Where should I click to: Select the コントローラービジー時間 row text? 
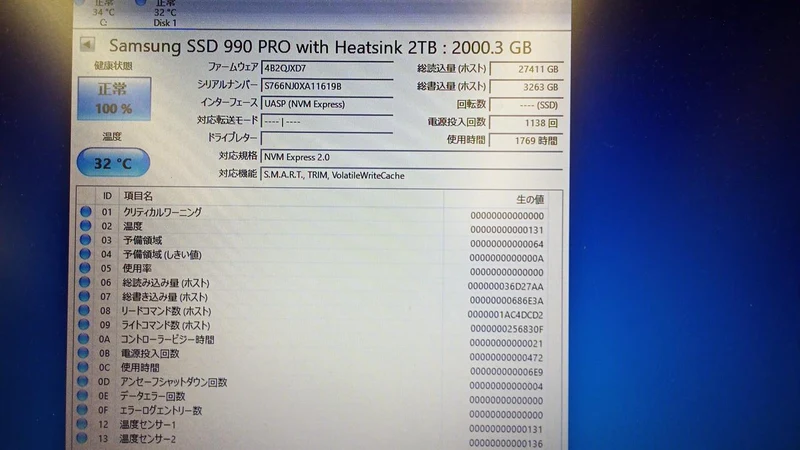point(167,339)
